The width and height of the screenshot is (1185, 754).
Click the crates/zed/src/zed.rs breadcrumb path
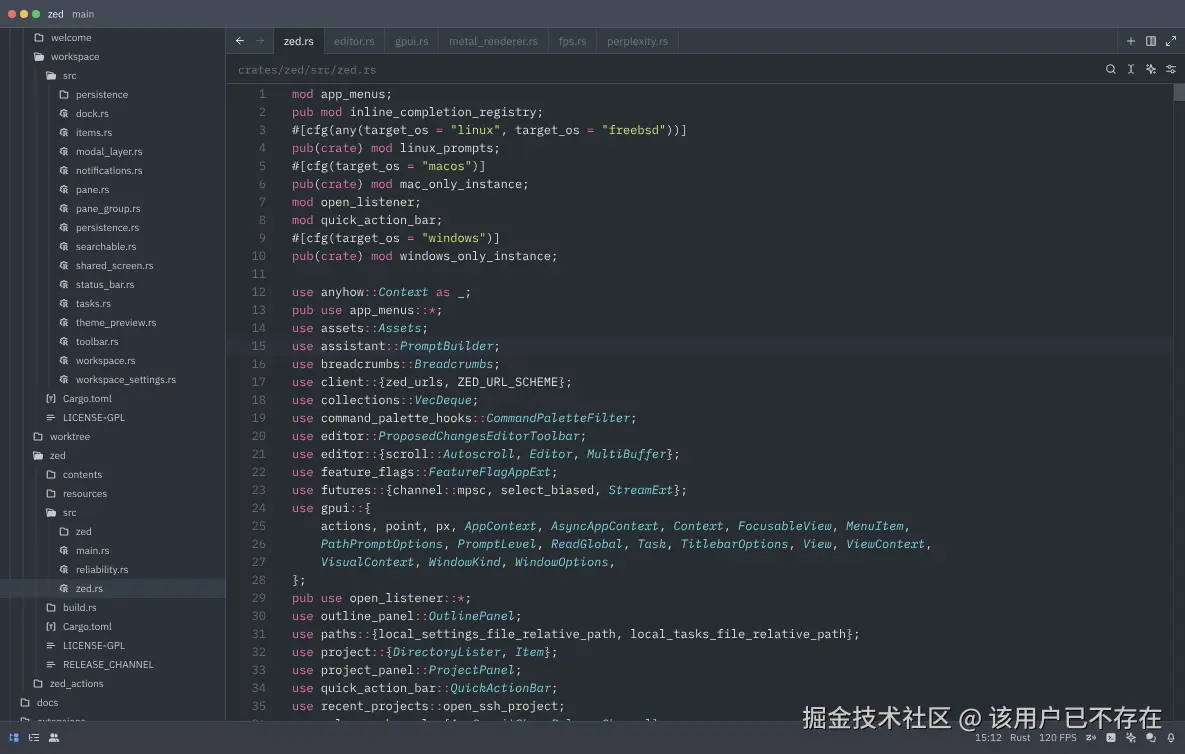click(x=307, y=70)
